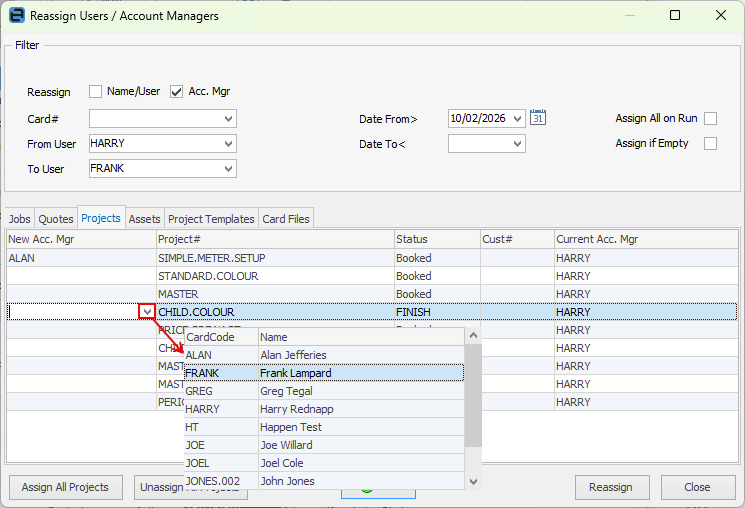Click the New Acc. Mgr cell for STANDARD.COLOUR

81,276
